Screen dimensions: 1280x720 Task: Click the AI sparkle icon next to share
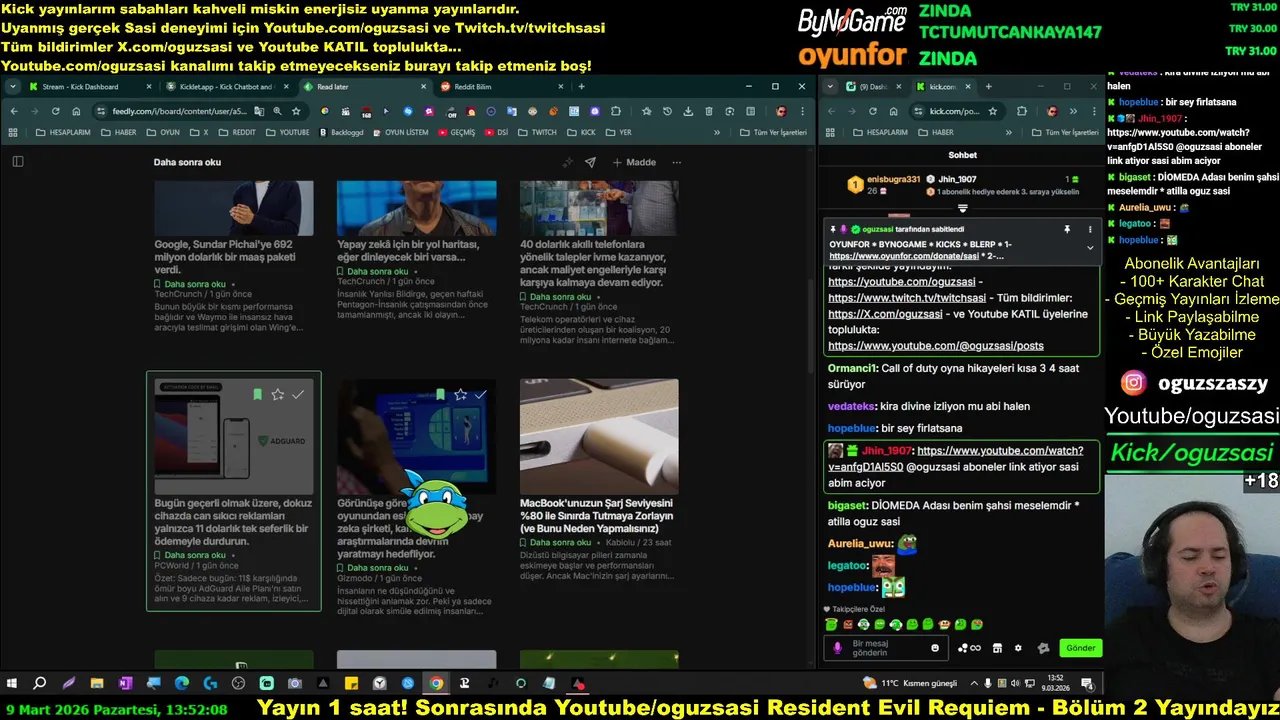[568, 162]
